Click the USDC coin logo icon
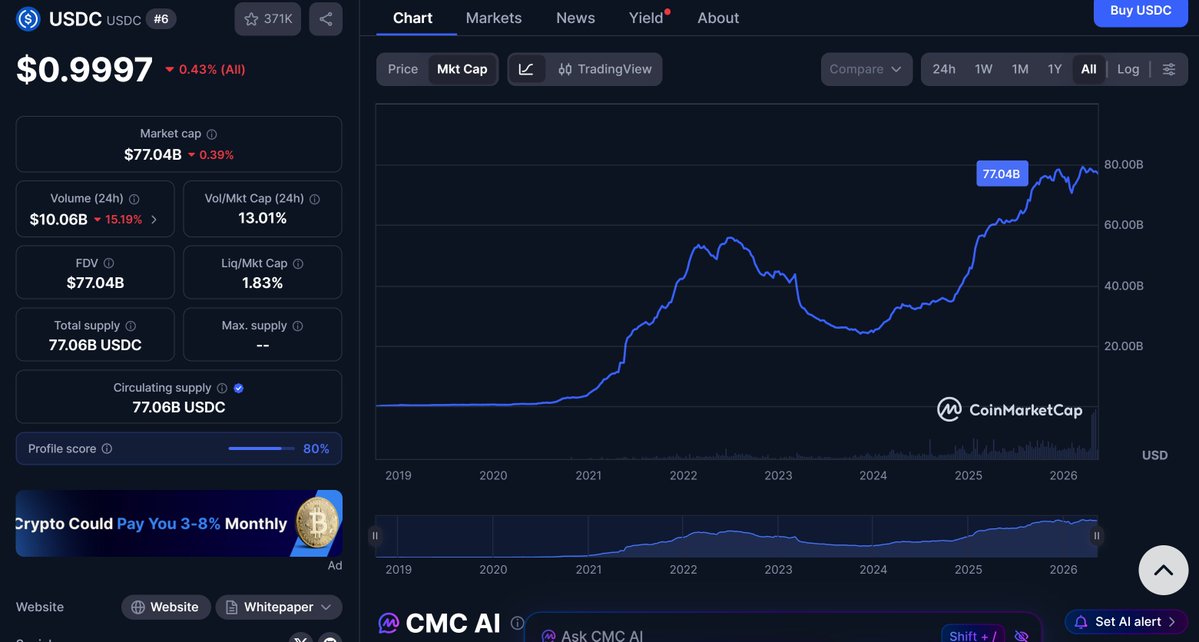The width and height of the screenshot is (1199, 642). tap(28, 18)
